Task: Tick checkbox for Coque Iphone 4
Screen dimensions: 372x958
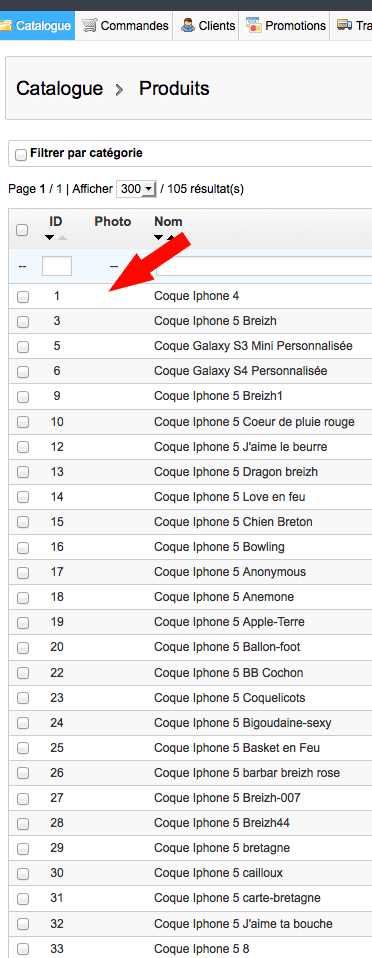Action: pyautogui.click(x=23, y=297)
